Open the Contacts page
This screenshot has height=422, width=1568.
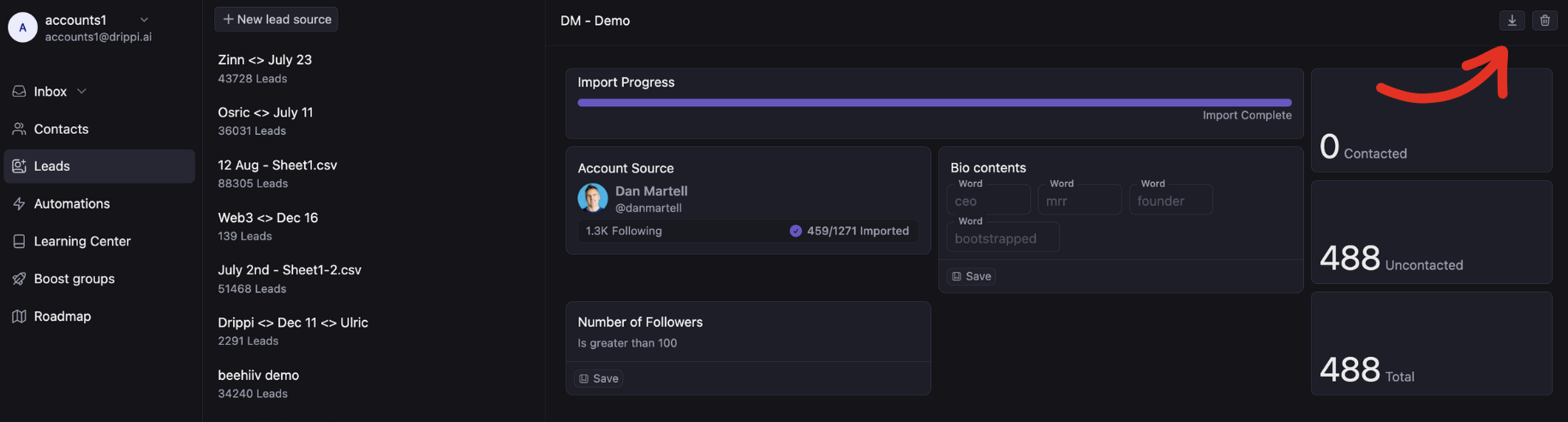61,130
